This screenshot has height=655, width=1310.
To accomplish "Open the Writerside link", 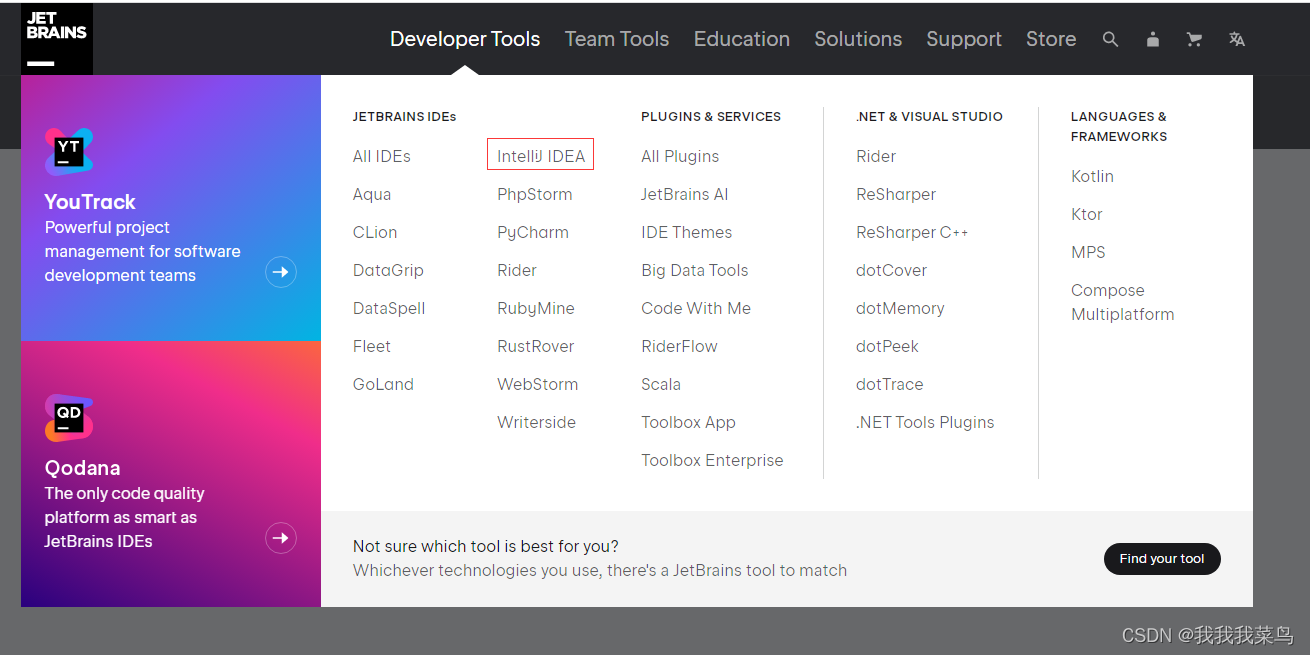I will [x=537, y=422].
